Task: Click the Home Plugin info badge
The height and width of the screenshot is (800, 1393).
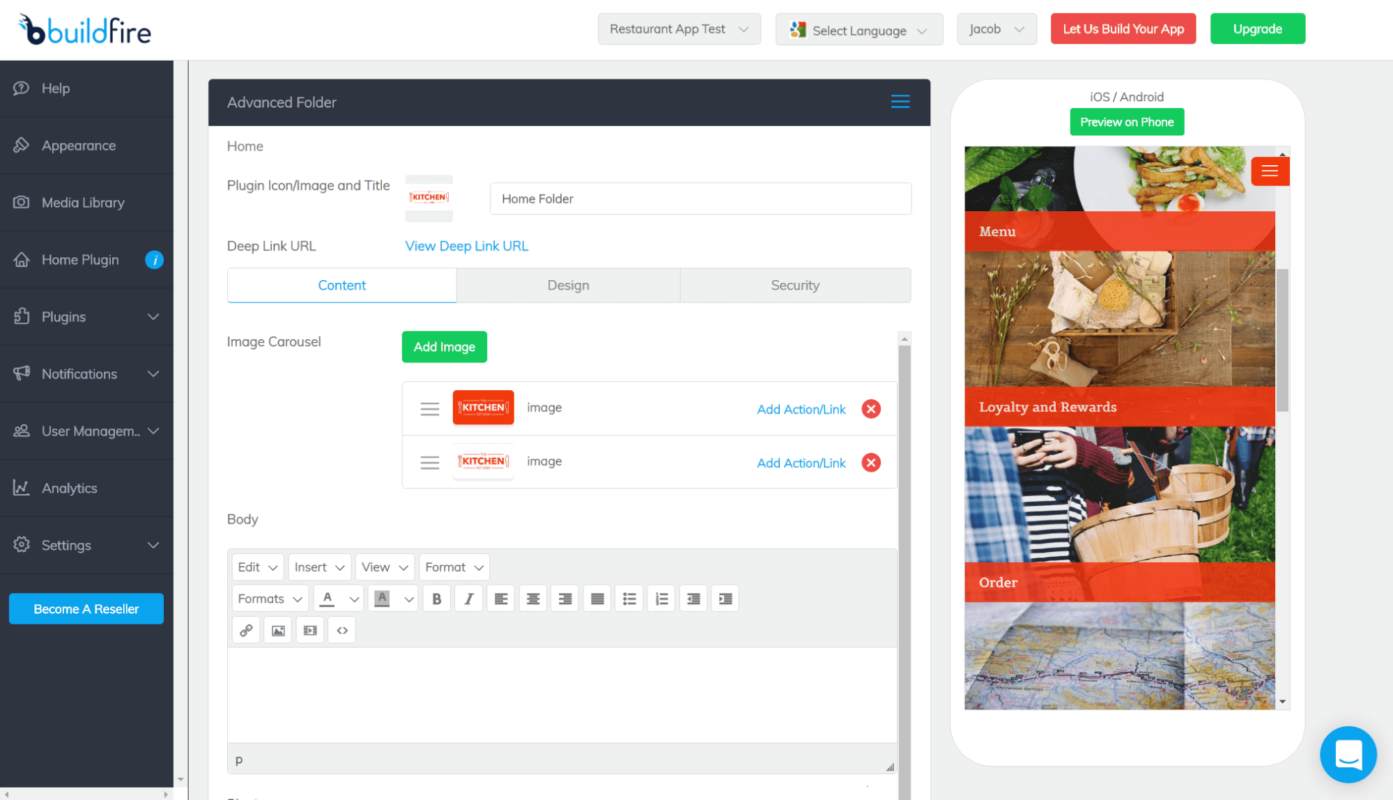Action: 154,260
